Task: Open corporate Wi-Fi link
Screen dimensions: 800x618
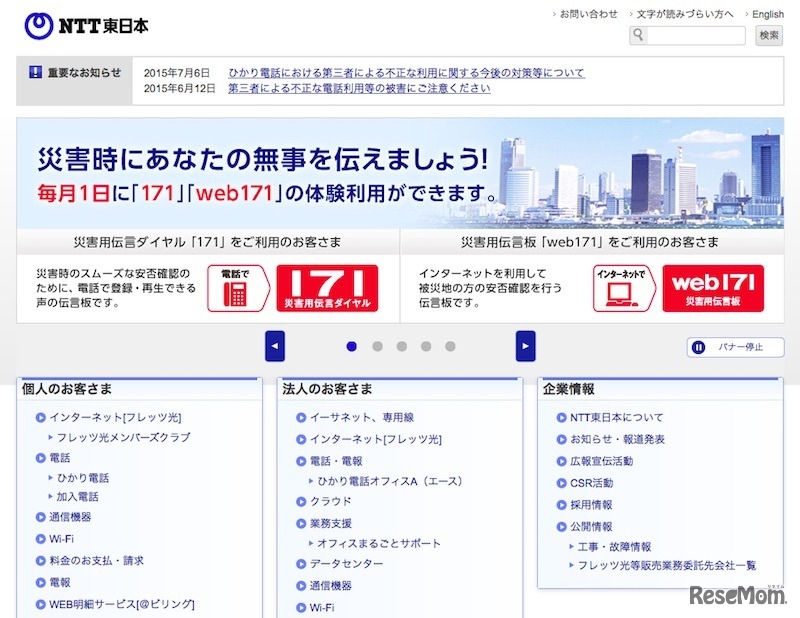Action: click(322, 608)
